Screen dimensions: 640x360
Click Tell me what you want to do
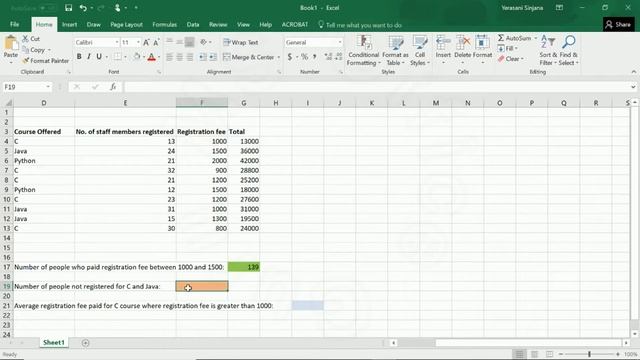click(x=360, y=25)
